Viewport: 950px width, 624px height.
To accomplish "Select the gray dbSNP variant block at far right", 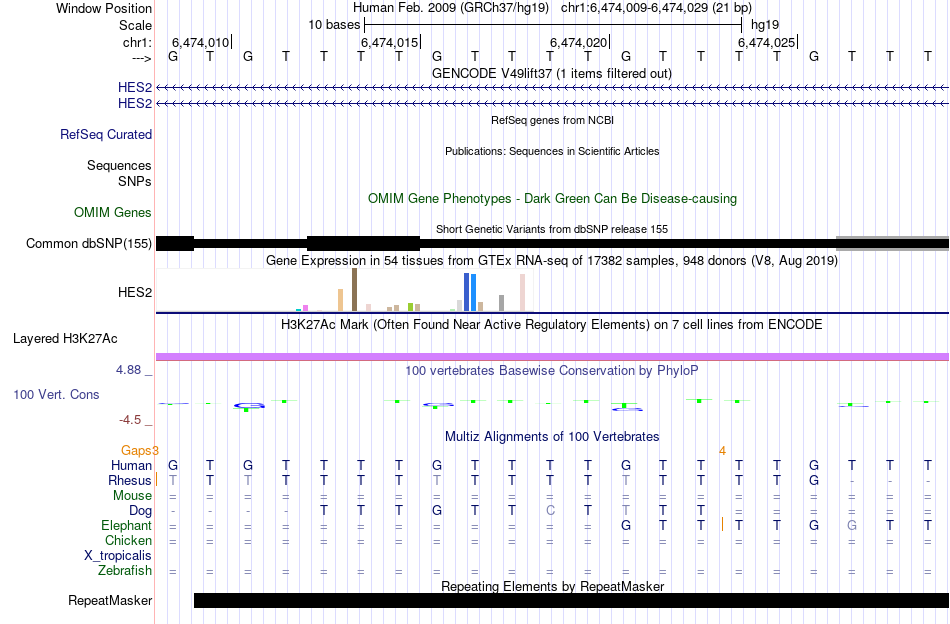I will [x=892, y=243].
